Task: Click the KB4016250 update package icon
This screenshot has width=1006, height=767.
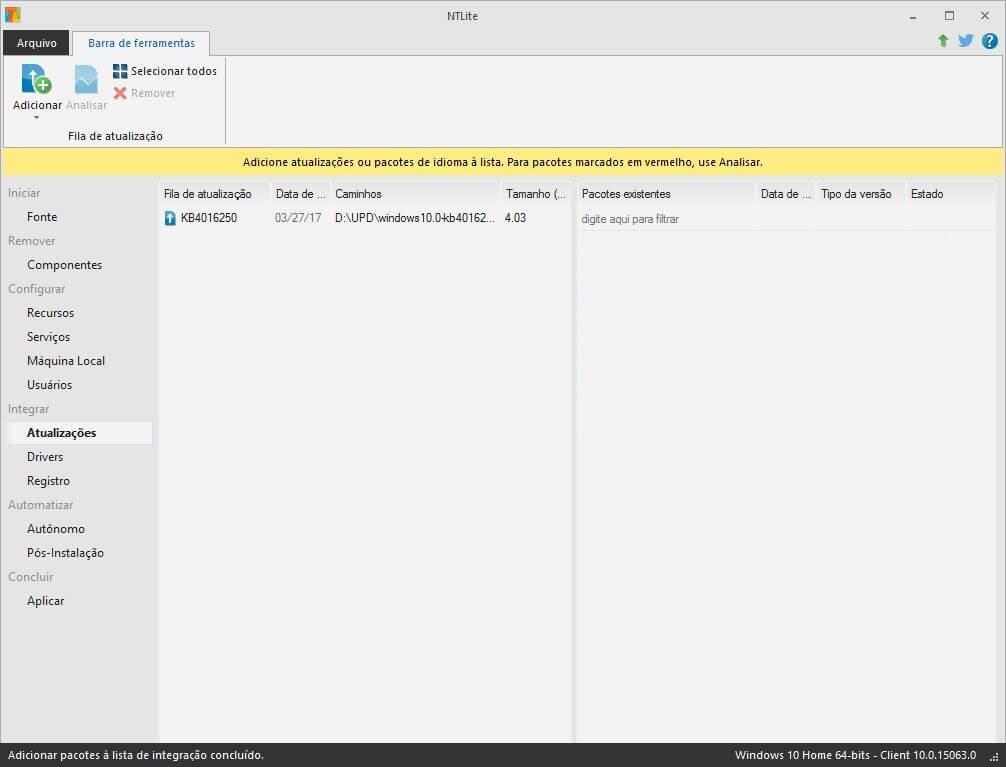Action: click(x=170, y=218)
